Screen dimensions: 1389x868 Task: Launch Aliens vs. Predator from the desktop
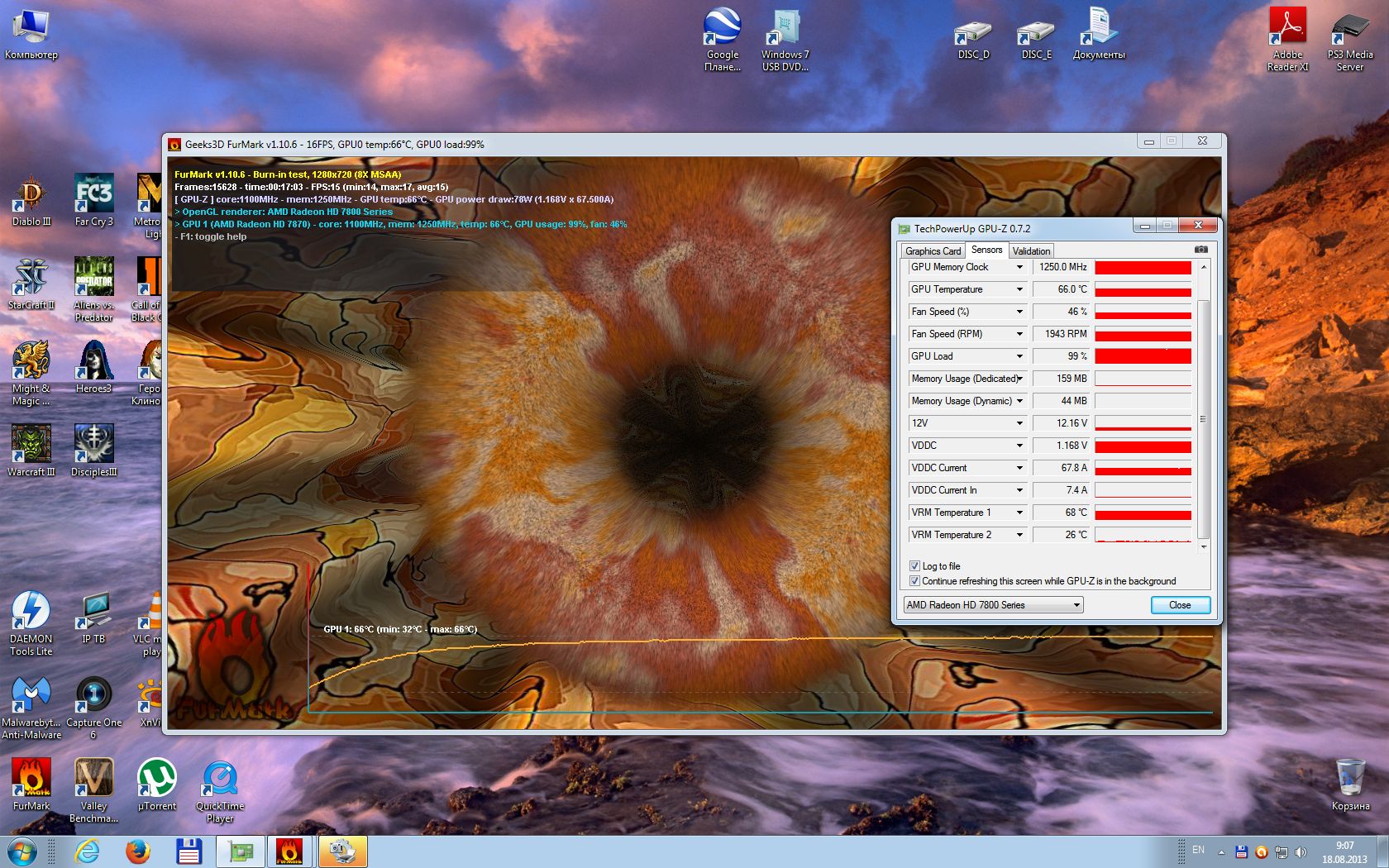93,289
